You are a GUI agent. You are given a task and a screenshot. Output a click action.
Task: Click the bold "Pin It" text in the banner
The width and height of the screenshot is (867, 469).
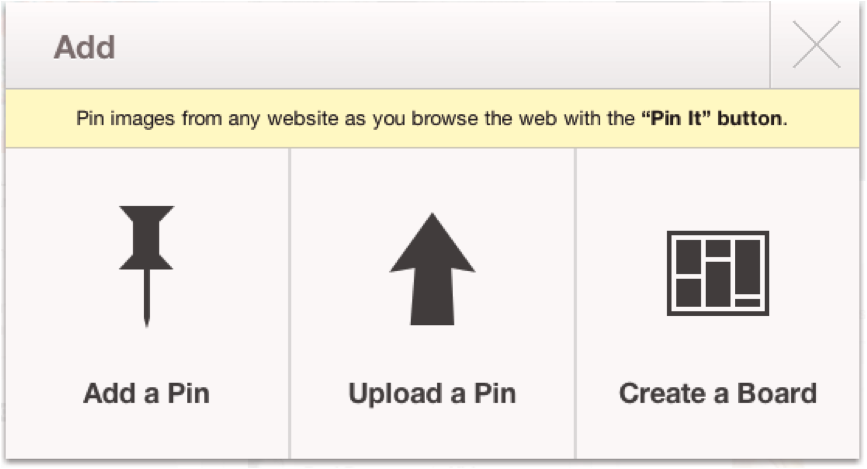(x=676, y=118)
